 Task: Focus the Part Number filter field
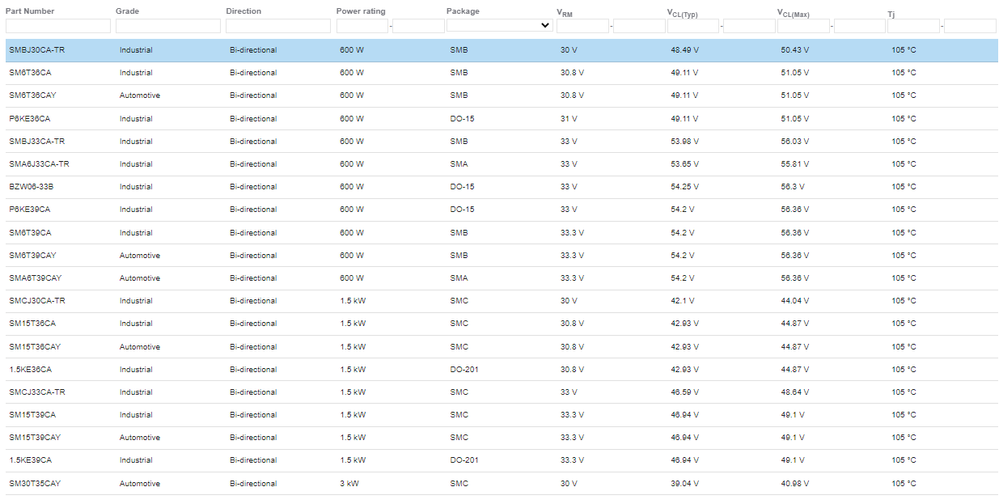point(58,26)
